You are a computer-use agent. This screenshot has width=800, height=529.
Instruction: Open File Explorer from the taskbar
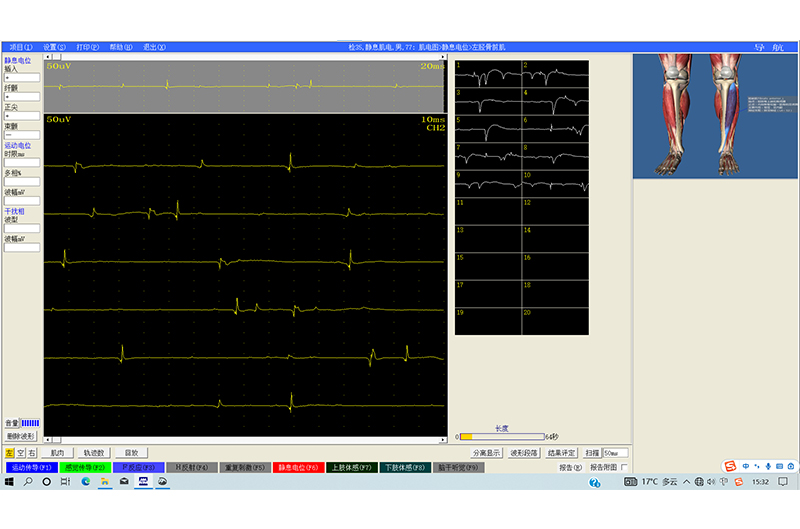[x=105, y=482]
